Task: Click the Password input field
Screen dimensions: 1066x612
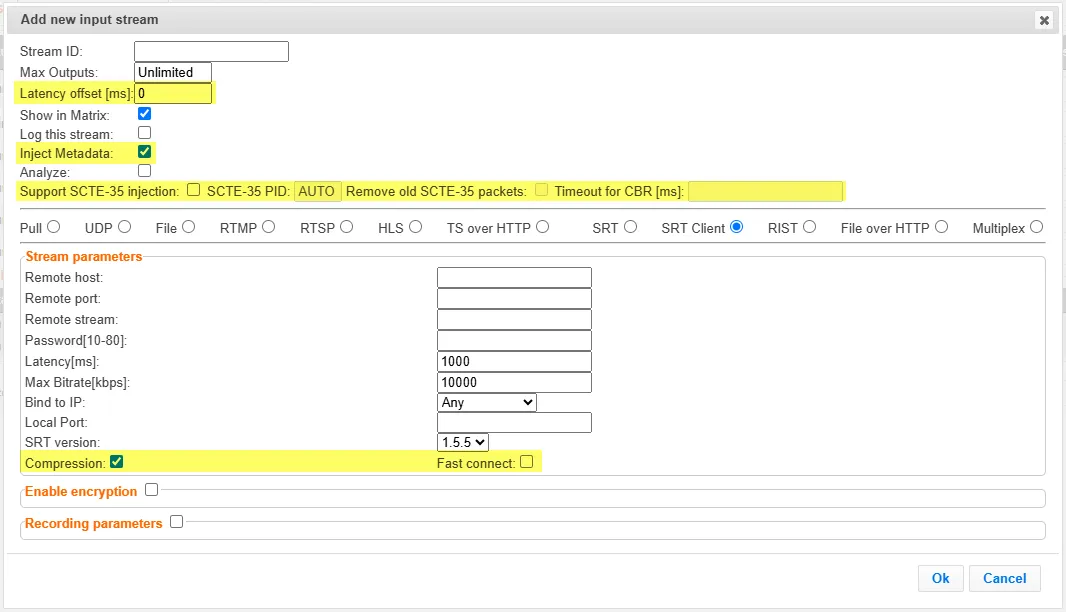Action: [515, 341]
